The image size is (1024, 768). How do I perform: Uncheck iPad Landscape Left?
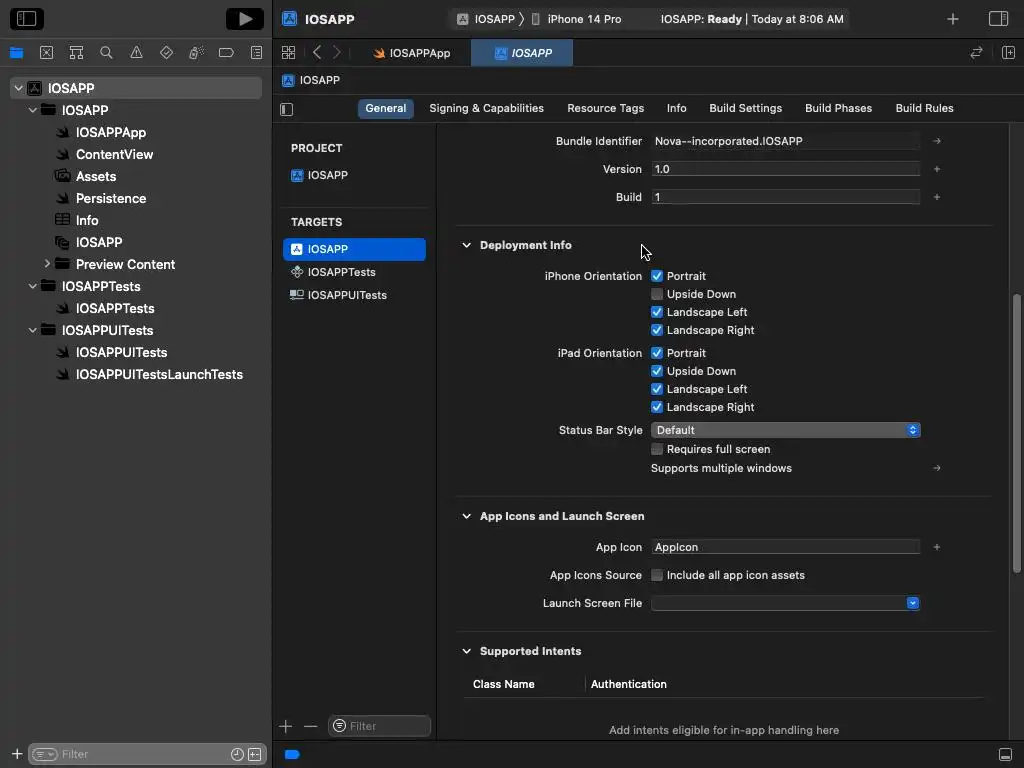pyautogui.click(x=657, y=389)
